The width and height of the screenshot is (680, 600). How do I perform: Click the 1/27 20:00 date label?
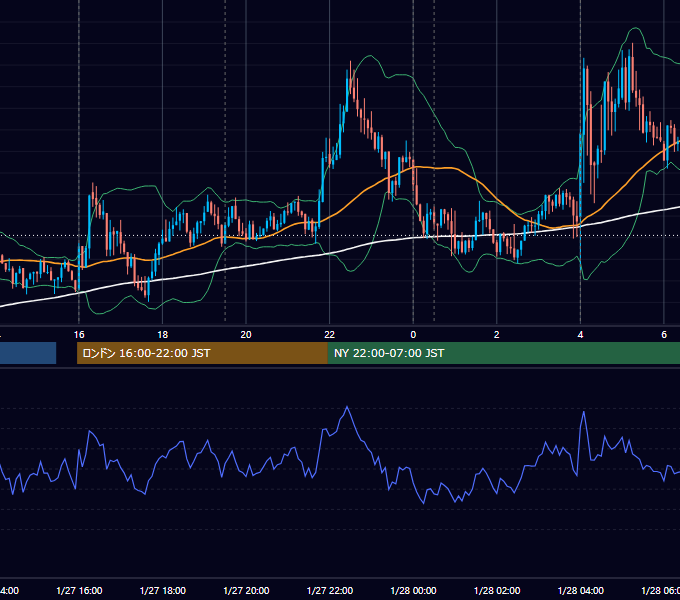point(246,590)
